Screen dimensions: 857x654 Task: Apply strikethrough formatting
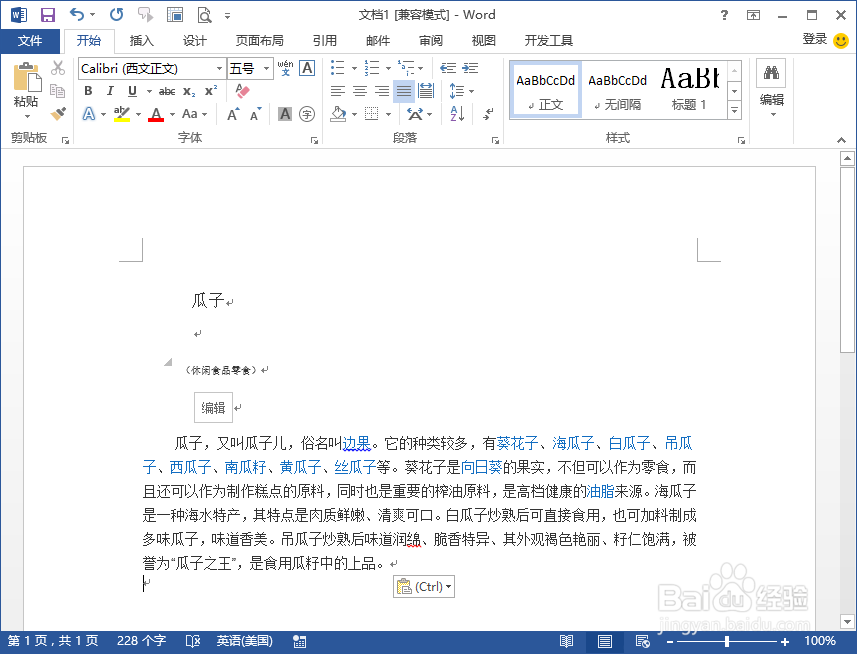click(166, 90)
